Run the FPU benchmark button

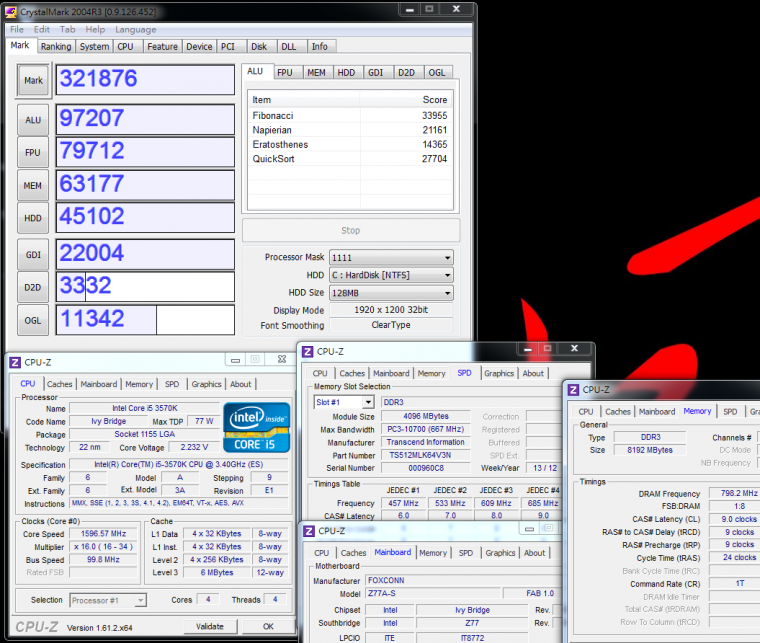(x=33, y=153)
